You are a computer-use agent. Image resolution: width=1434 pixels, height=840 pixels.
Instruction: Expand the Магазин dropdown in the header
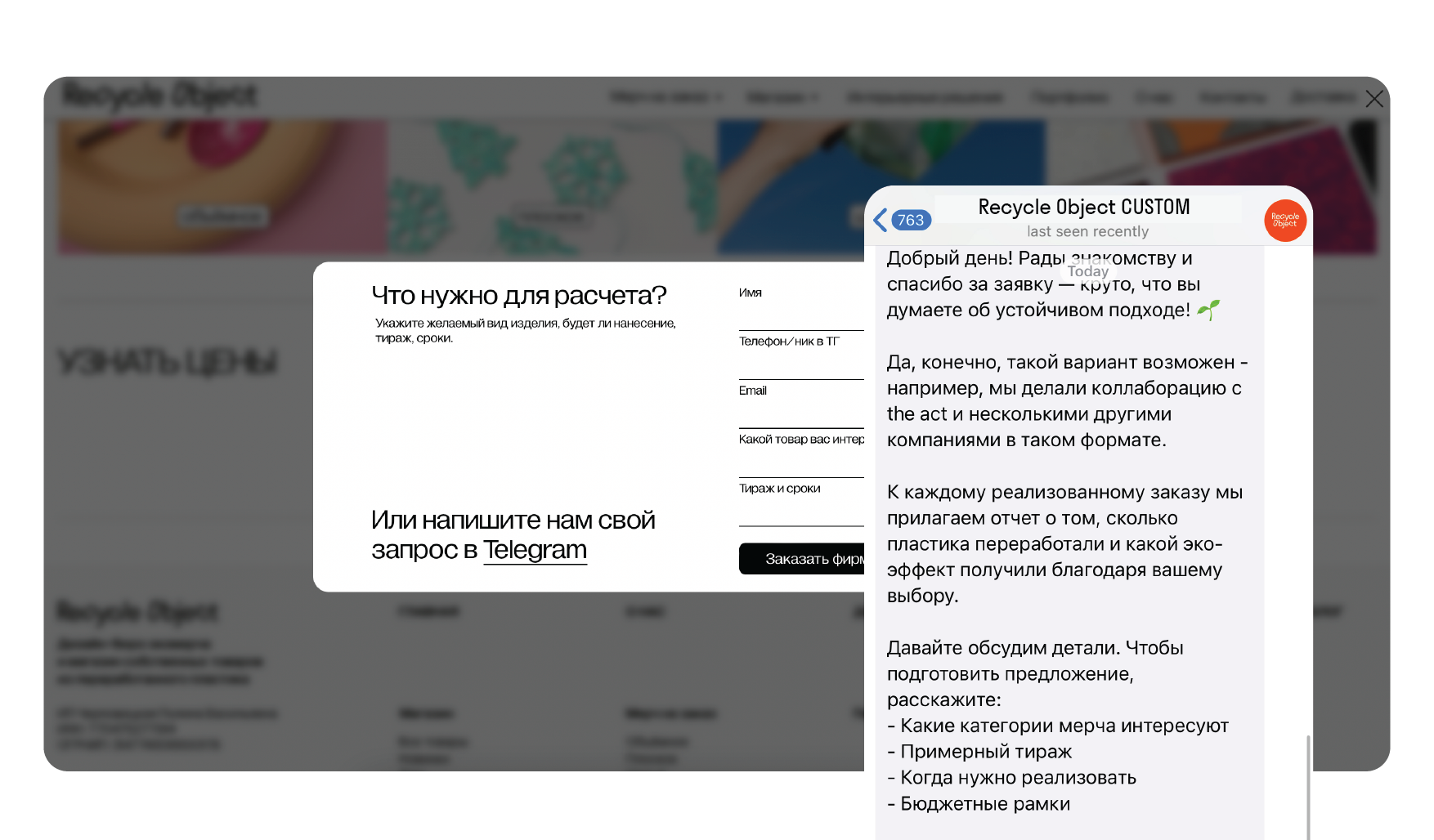[x=782, y=97]
